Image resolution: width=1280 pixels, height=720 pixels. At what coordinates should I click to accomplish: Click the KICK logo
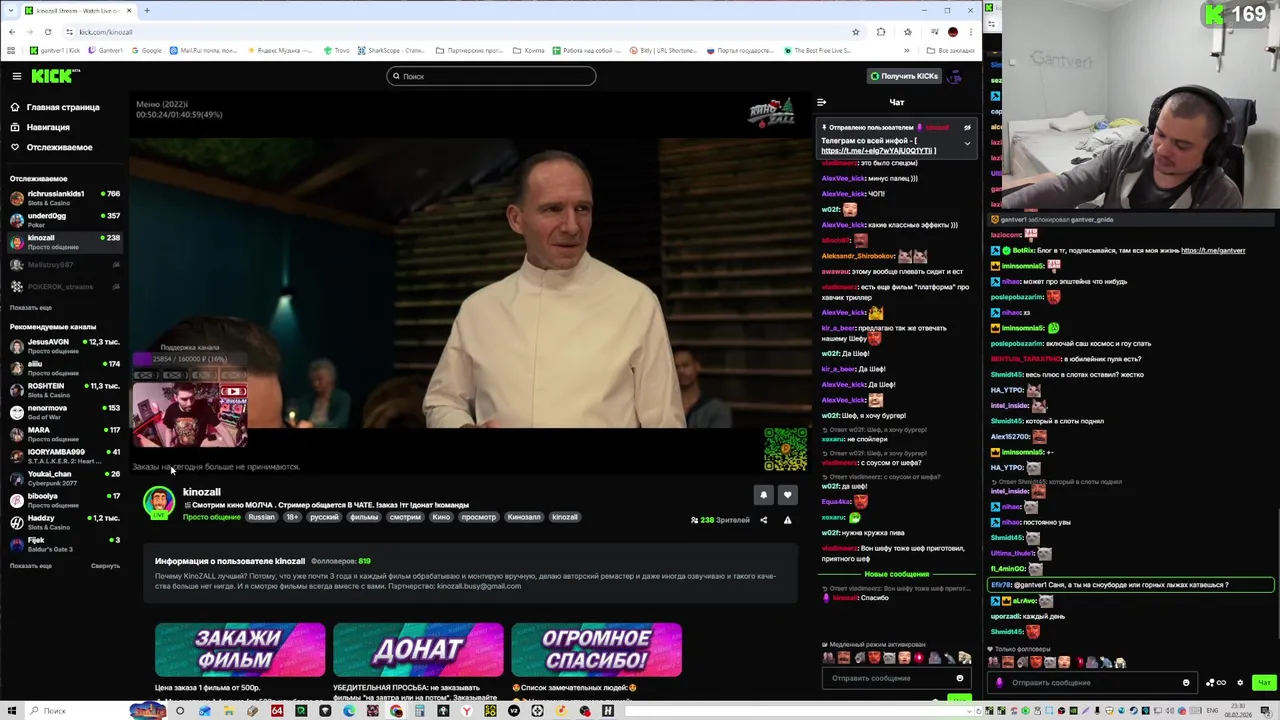[55, 76]
